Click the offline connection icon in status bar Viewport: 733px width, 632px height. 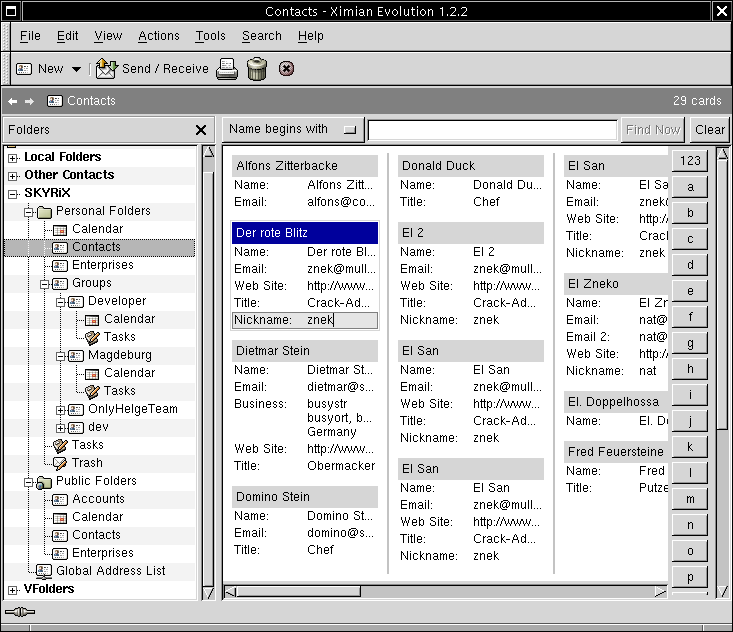(20, 612)
